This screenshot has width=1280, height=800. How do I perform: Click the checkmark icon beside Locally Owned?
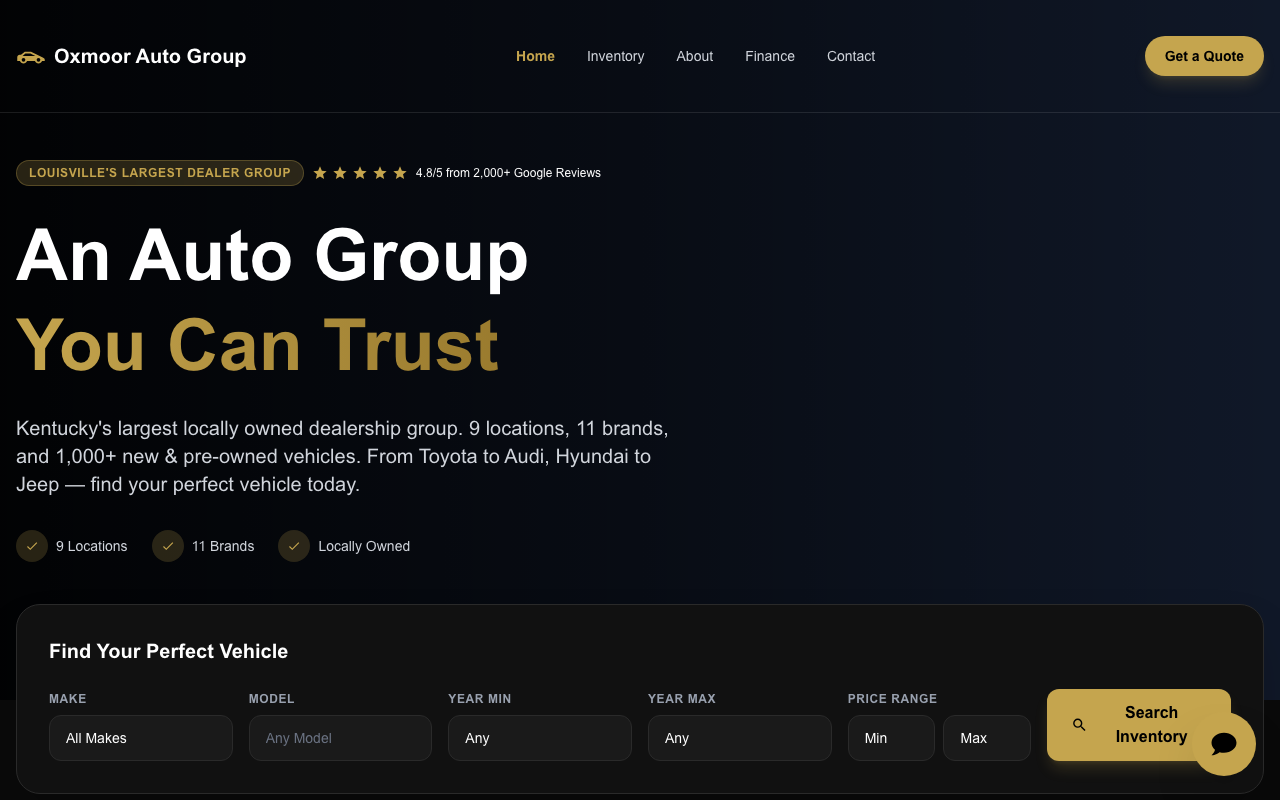tap(294, 546)
